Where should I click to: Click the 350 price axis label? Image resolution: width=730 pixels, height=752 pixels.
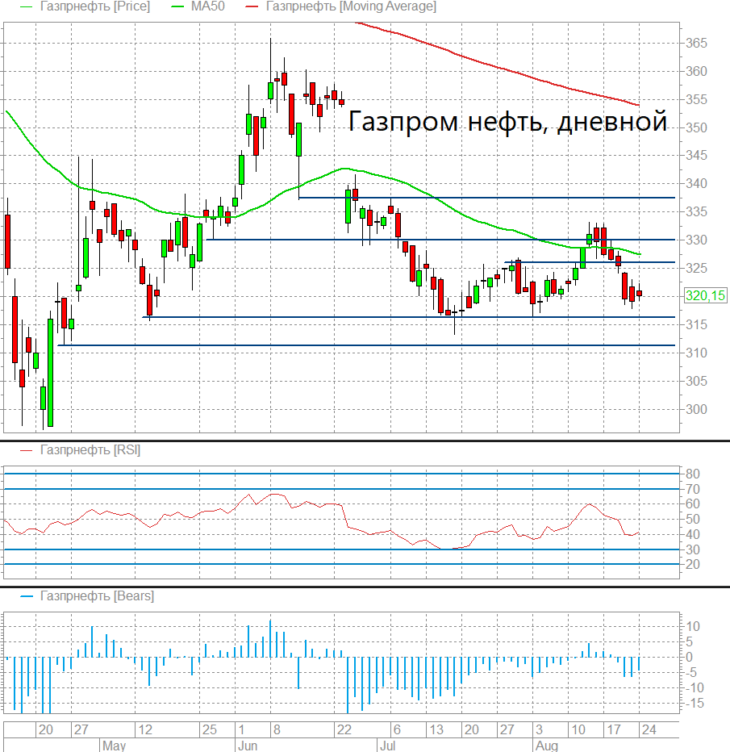(696, 128)
